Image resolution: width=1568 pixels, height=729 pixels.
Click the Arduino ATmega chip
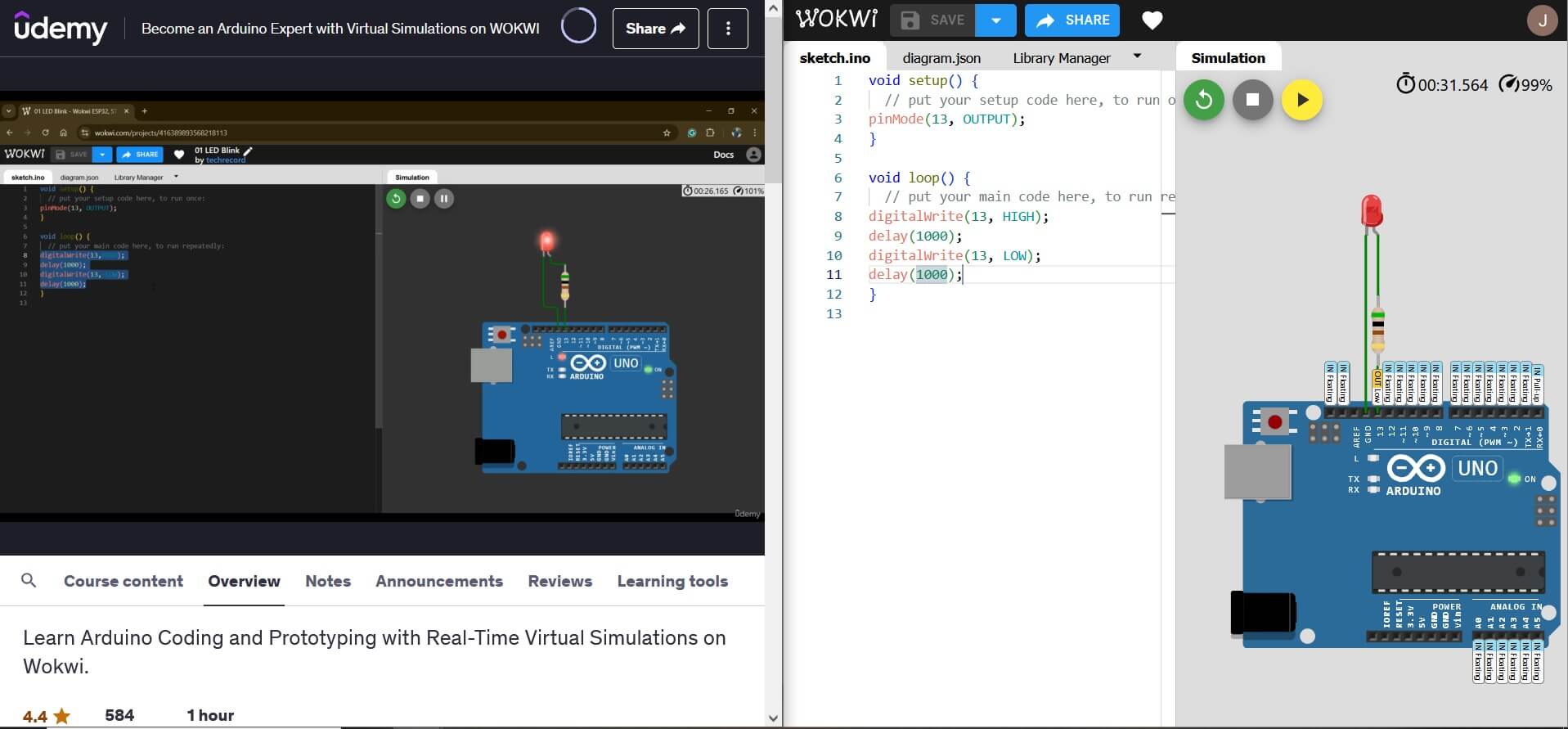[1458, 571]
